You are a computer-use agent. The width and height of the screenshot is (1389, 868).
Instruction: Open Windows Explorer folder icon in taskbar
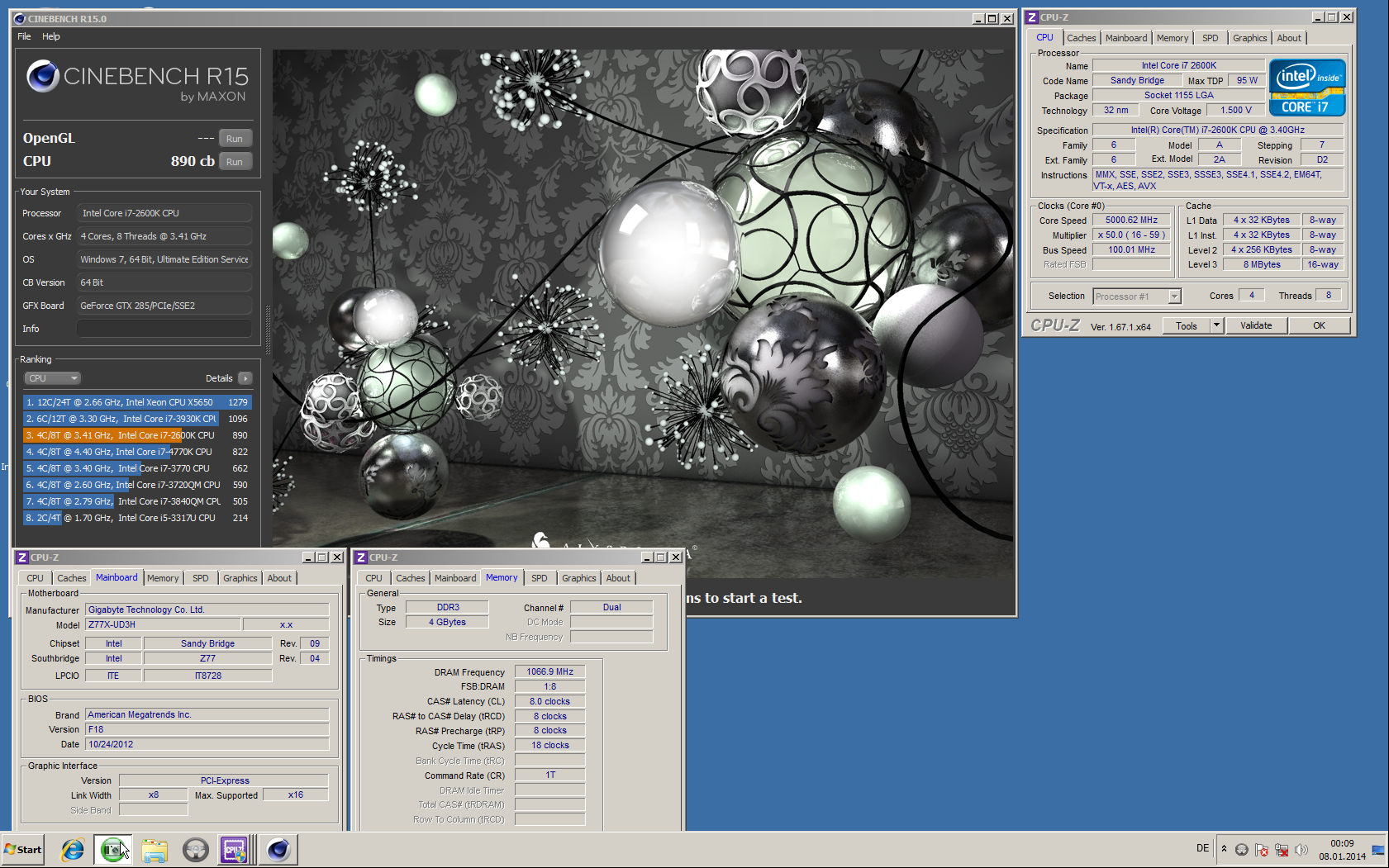(x=155, y=849)
